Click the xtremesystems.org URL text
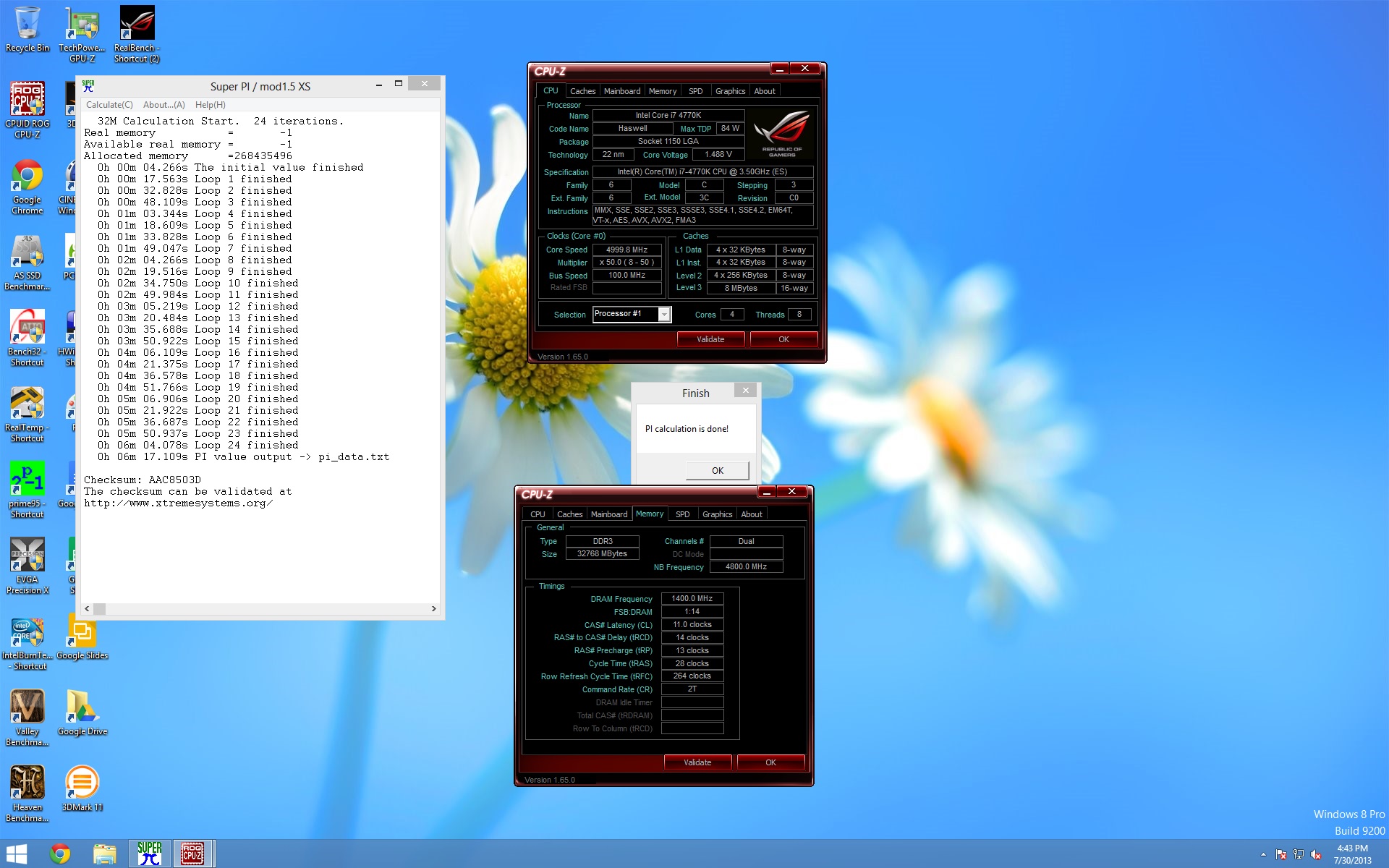 coord(178,503)
